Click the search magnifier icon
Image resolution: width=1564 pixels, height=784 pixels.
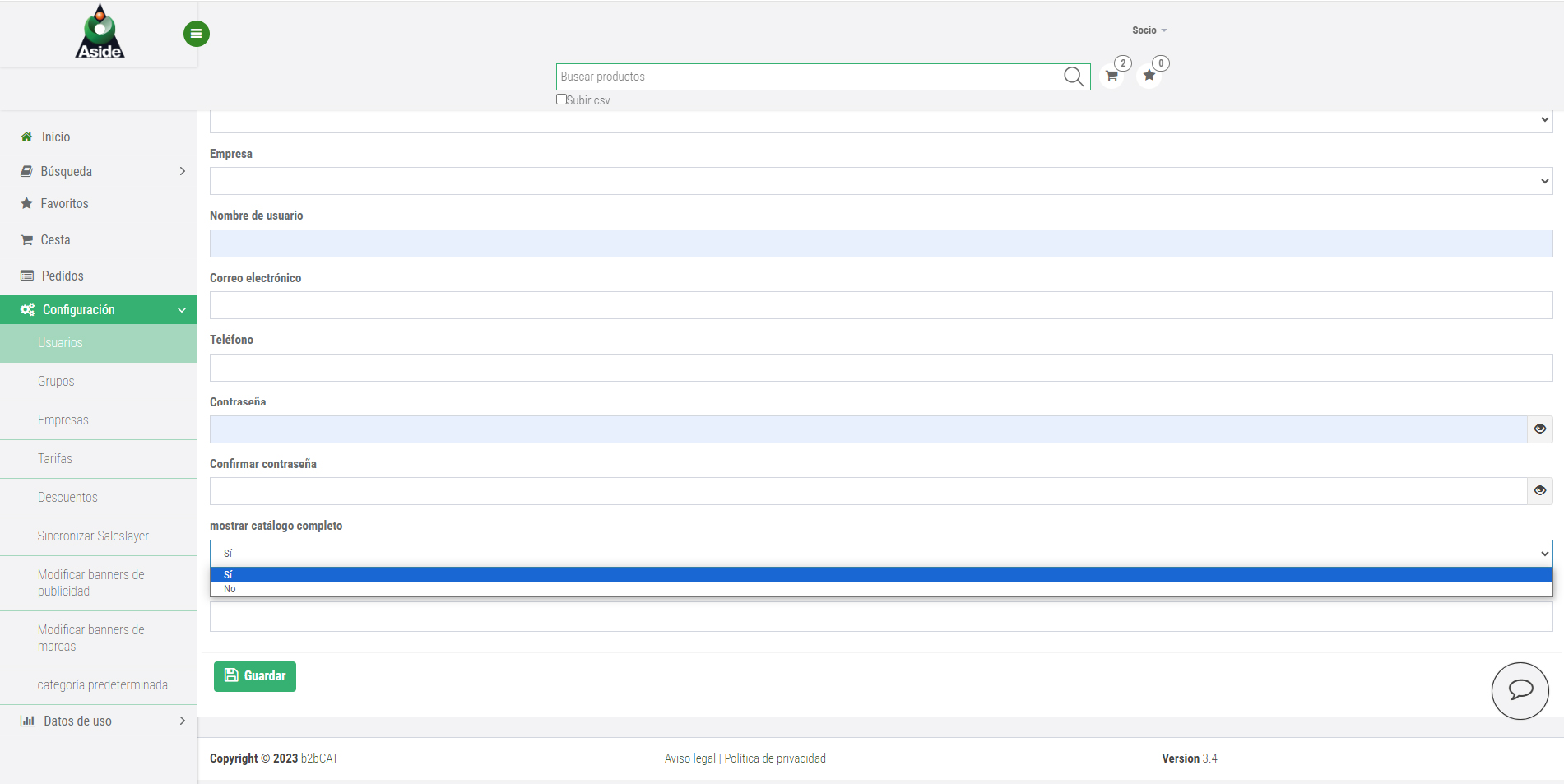click(x=1074, y=77)
